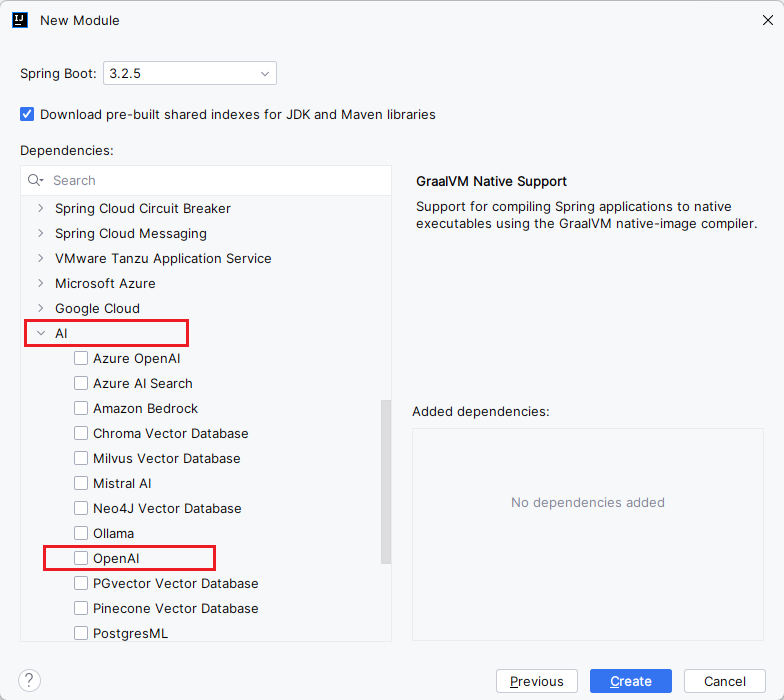Toggle Download pre-built shared indexes checkbox
This screenshot has height=700, width=784.
click(x=27, y=114)
